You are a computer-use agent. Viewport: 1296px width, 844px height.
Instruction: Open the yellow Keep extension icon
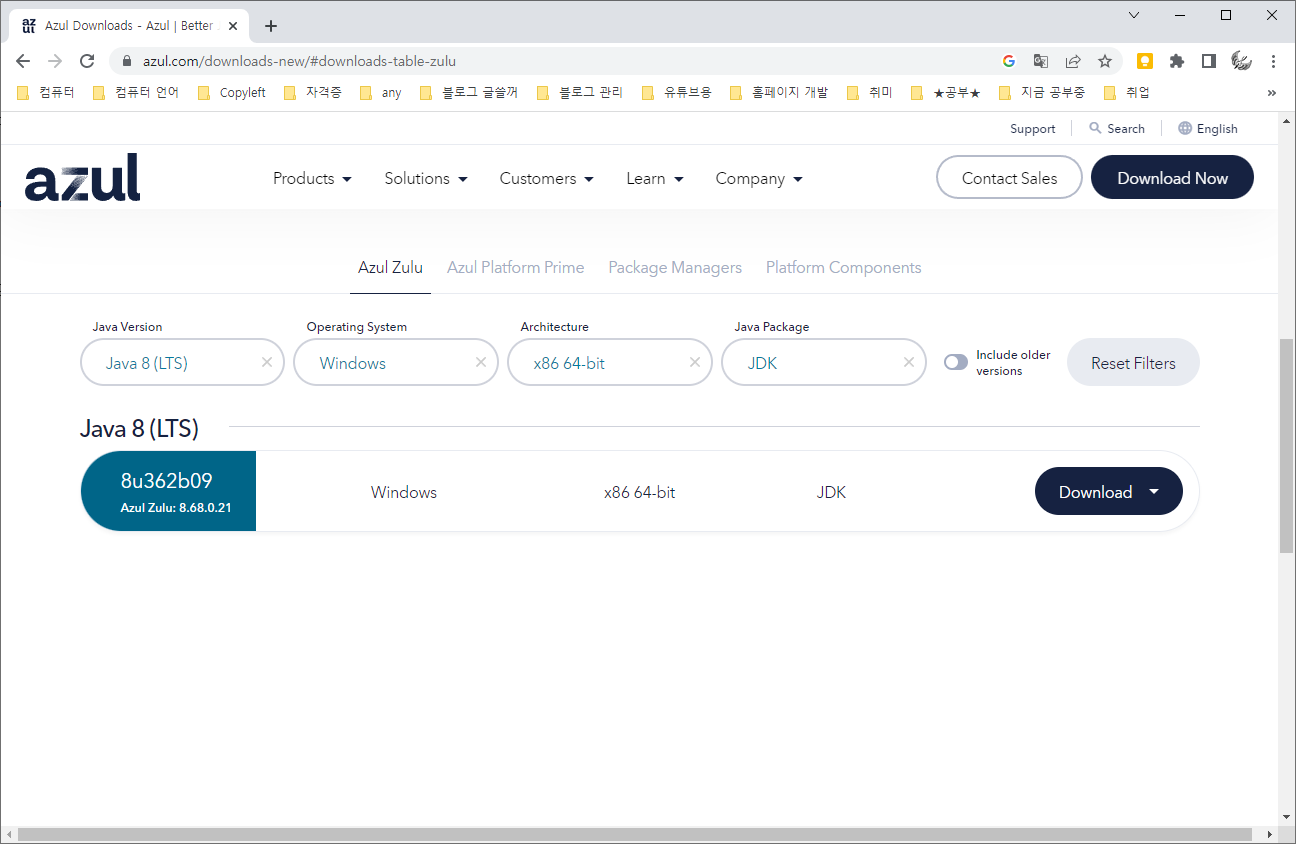tap(1145, 61)
